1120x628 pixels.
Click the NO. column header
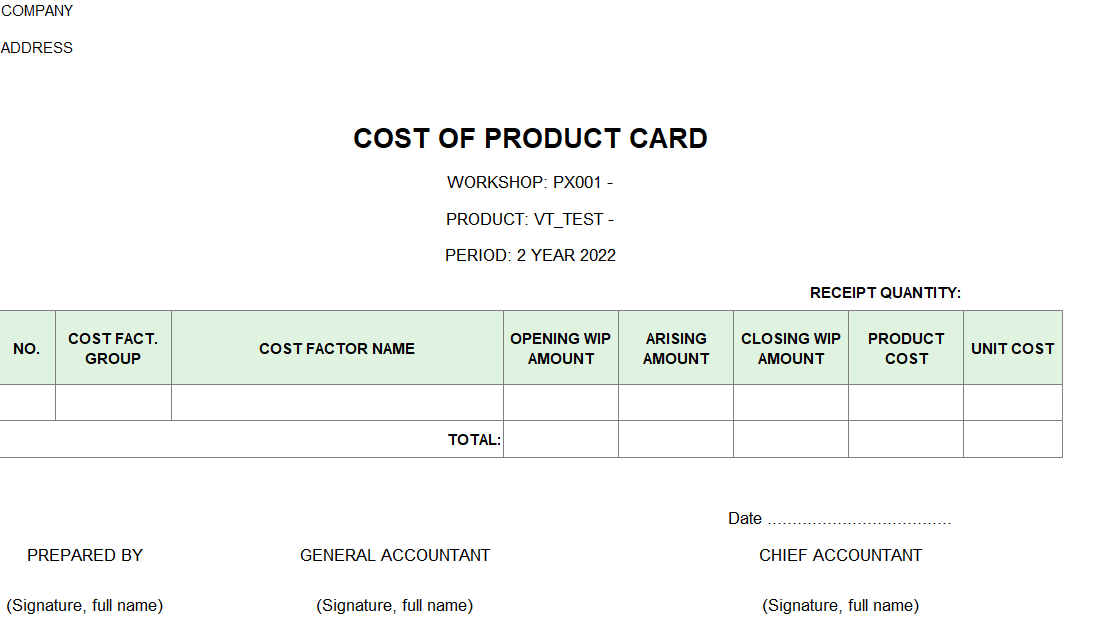pos(27,348)
